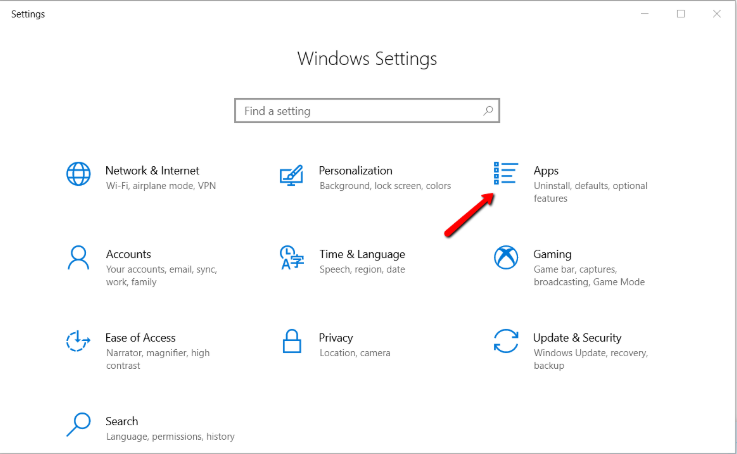Minimize the Settings window
The width and height of the screenshot is (737, 454).
pos(645,14)
